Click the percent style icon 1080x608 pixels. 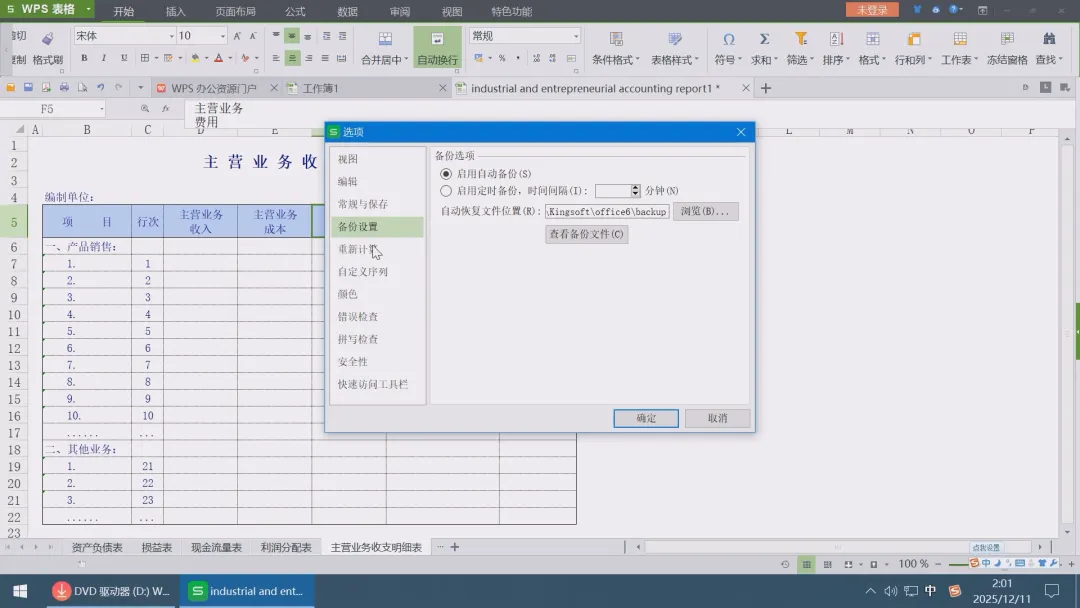(502, 59)
